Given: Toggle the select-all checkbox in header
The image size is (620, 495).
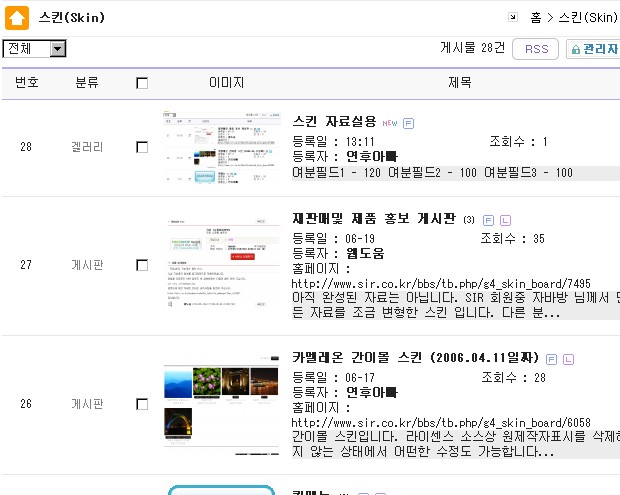Looking at the screenshot, I should [142, 83].
